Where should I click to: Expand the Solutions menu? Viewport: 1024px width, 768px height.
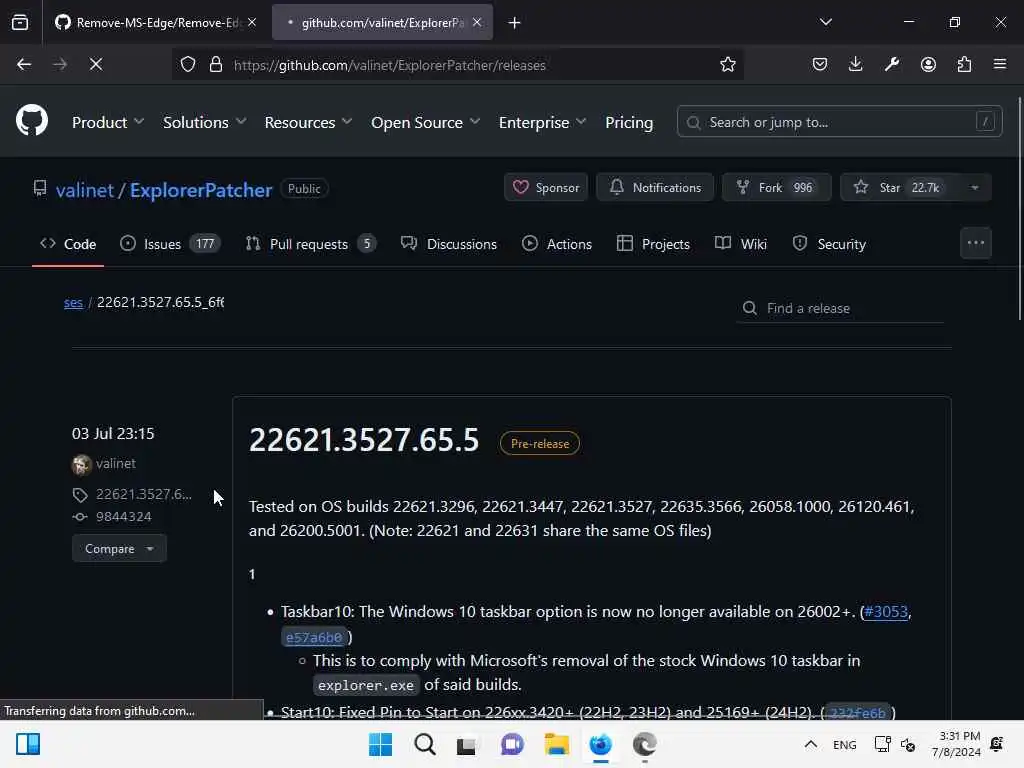click(x=204, y=122)
